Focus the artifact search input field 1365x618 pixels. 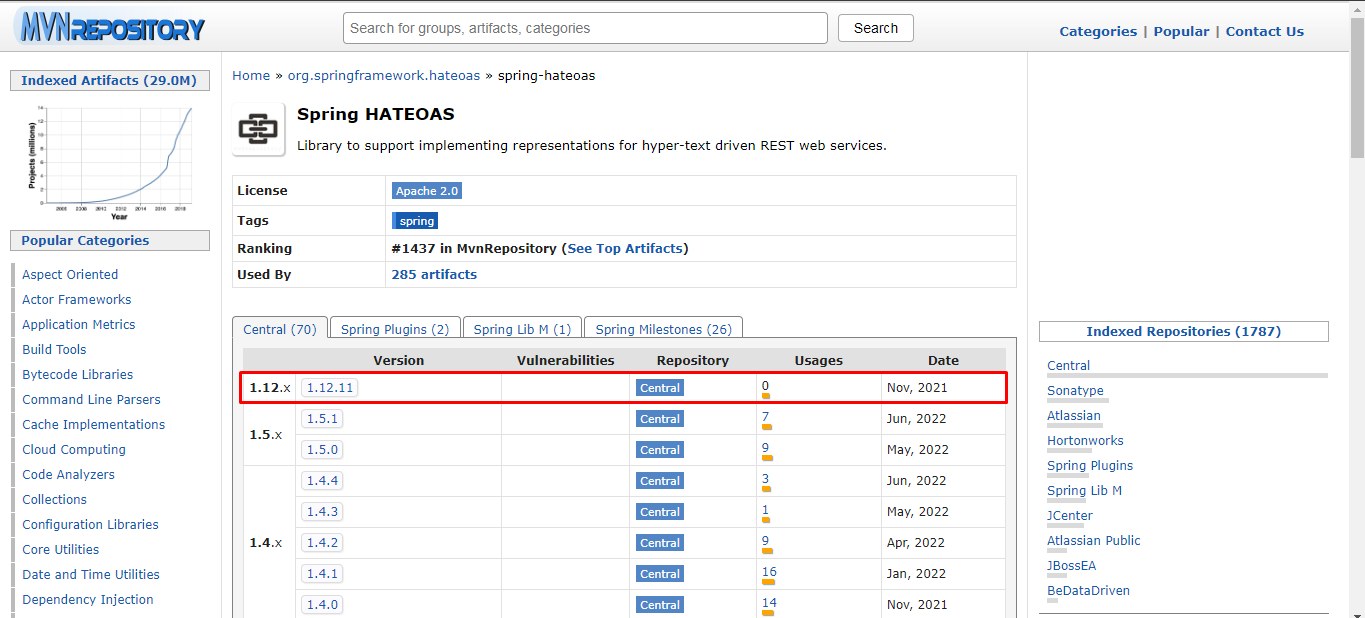tap(585, 28)
